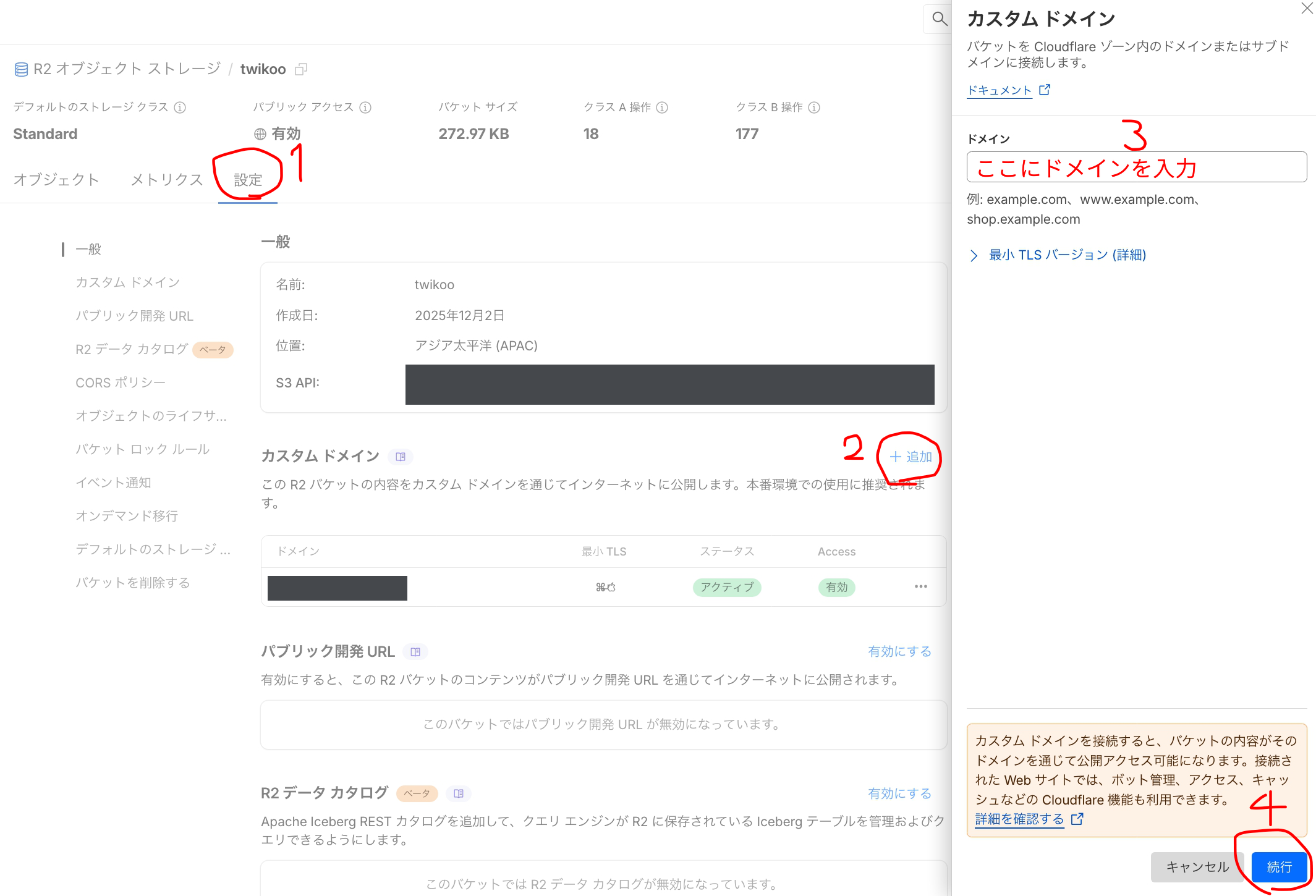Enable R2 データ カタログ via 有効にする
The image size is (1316, 896).
click(899, 793)
